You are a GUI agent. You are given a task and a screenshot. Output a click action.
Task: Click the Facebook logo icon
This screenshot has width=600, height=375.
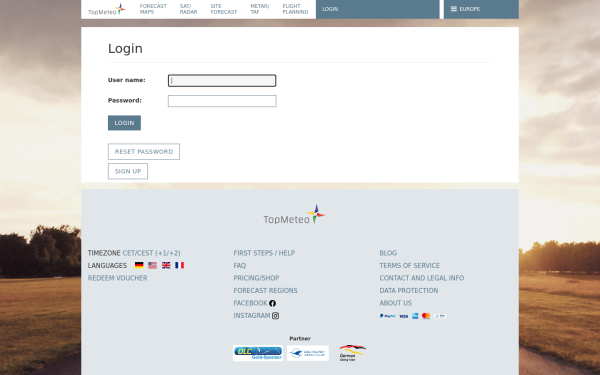click(x=272, y=303)
